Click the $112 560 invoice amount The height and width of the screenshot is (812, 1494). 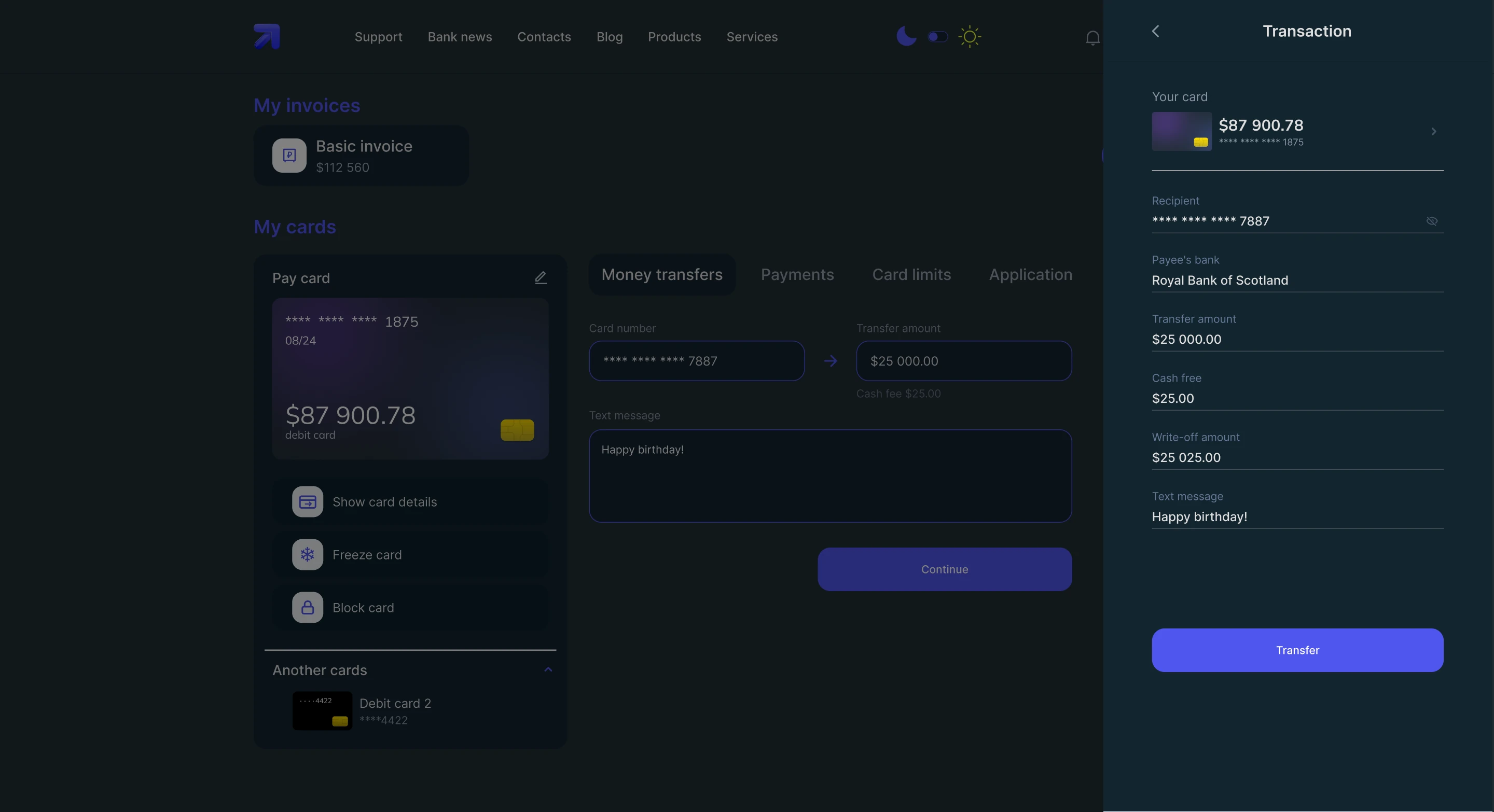tap(342, 167)
